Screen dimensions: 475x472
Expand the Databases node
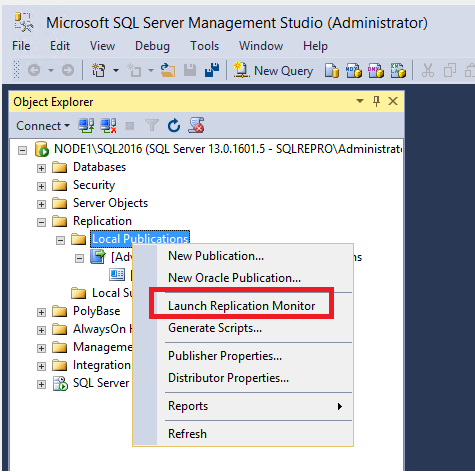click(41, 168)
